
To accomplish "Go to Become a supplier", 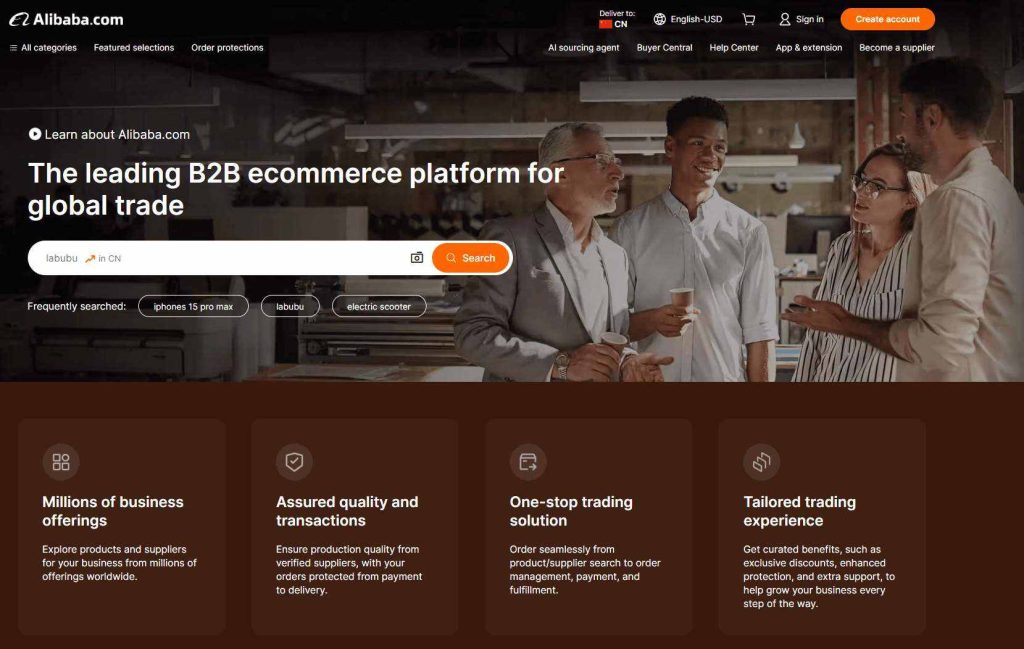I will click(x=897, y=48).
